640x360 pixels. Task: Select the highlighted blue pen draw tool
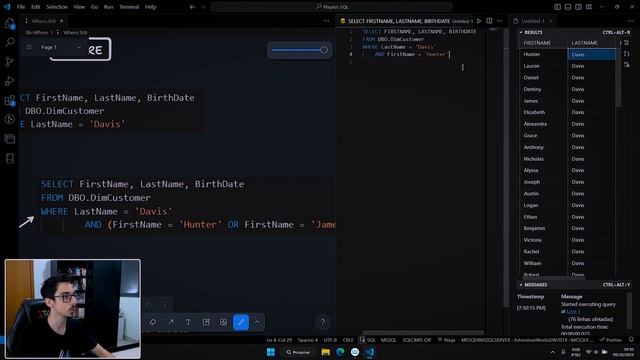point(241,322)
